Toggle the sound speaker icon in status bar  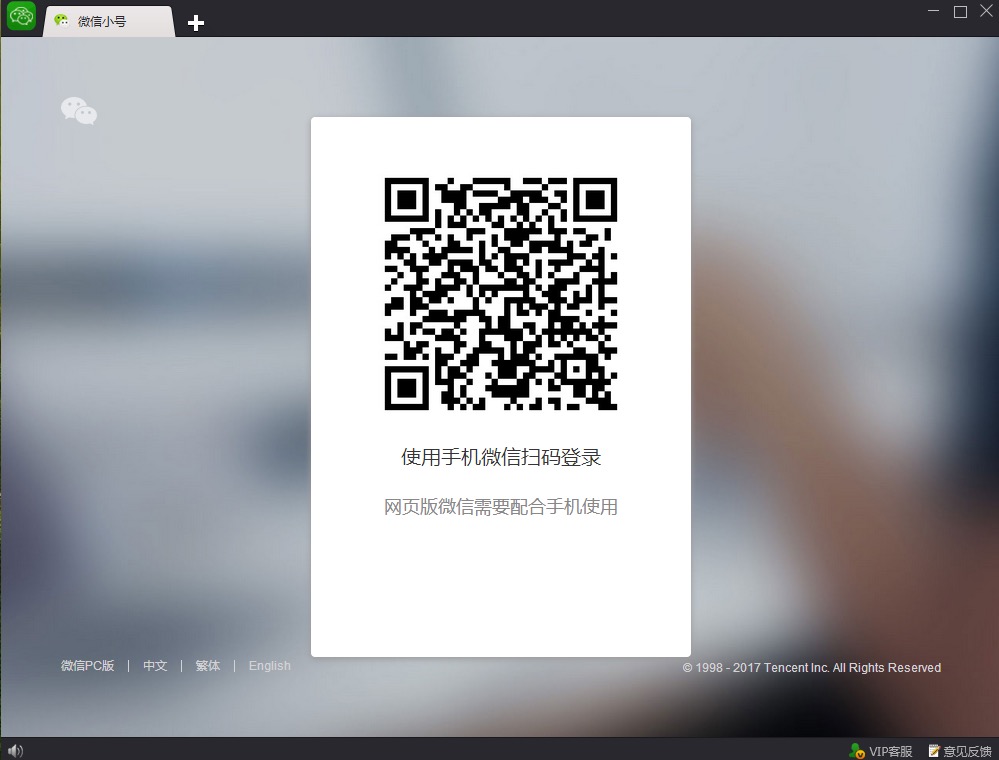click(x=15, y=751)
